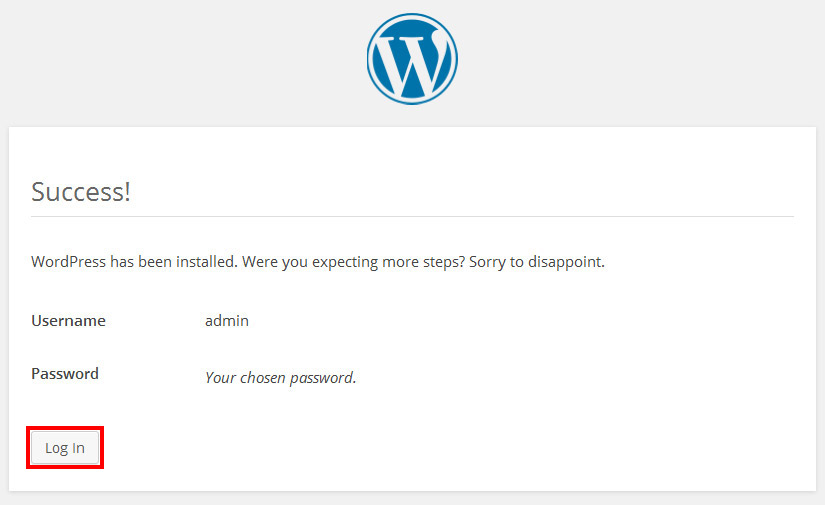Click the Password label
The height and width of the screenshot is (505, 825).
click(x=65, y=374)
